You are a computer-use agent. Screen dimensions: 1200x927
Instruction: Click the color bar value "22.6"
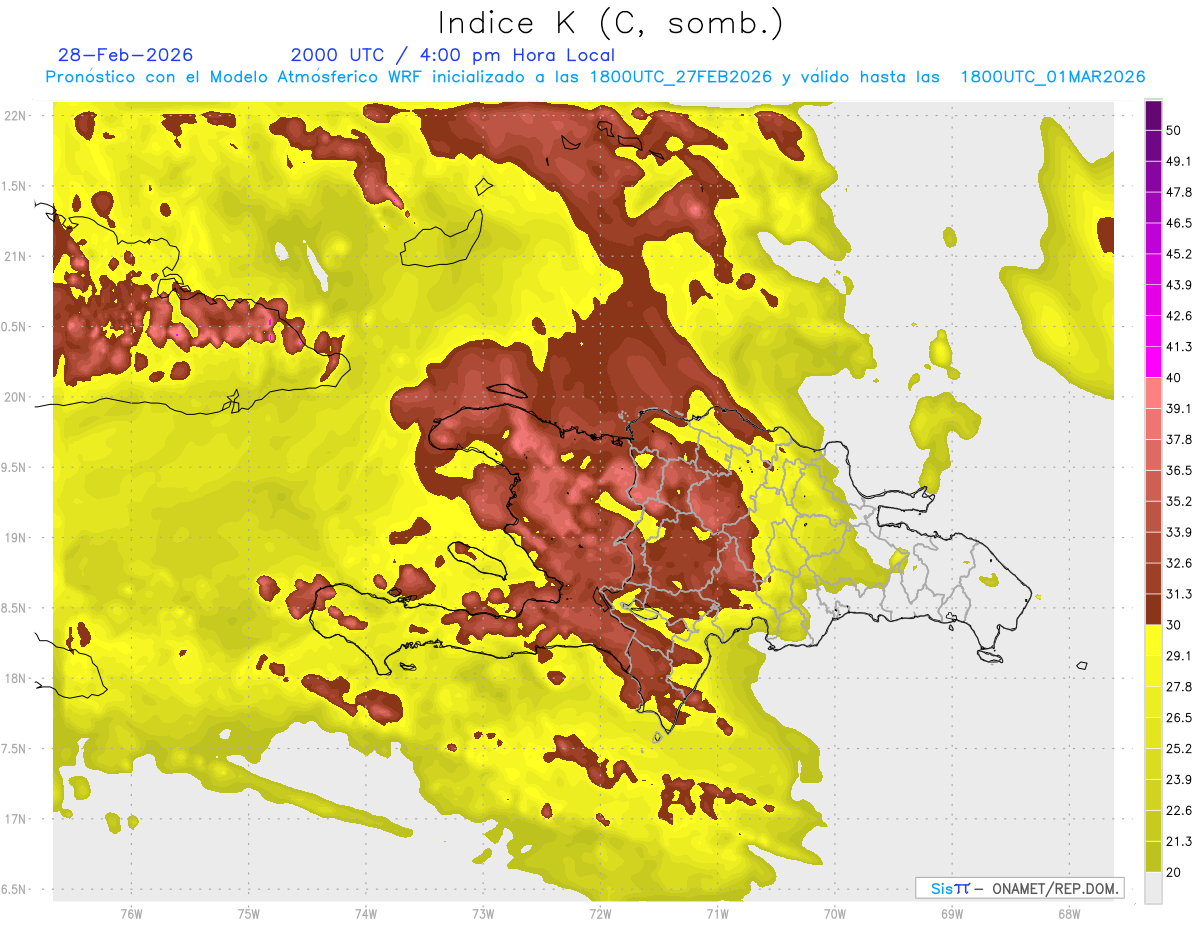pyautogui.click(x=1179, y=811)
